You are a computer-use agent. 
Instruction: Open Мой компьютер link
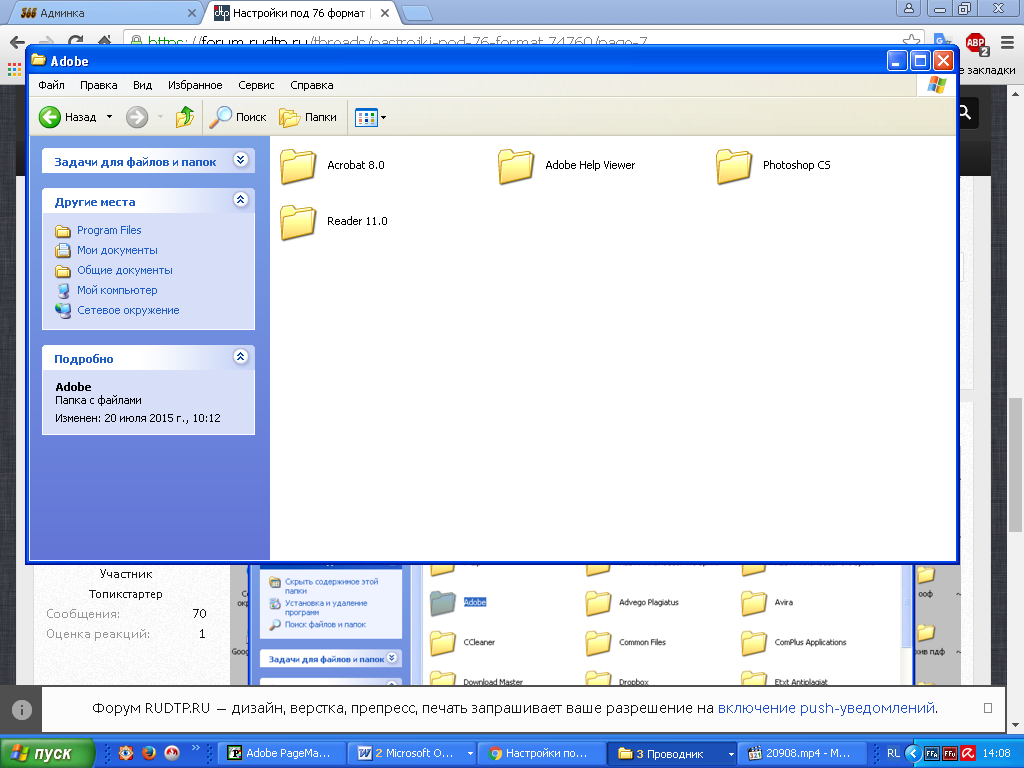click(117, 290)
